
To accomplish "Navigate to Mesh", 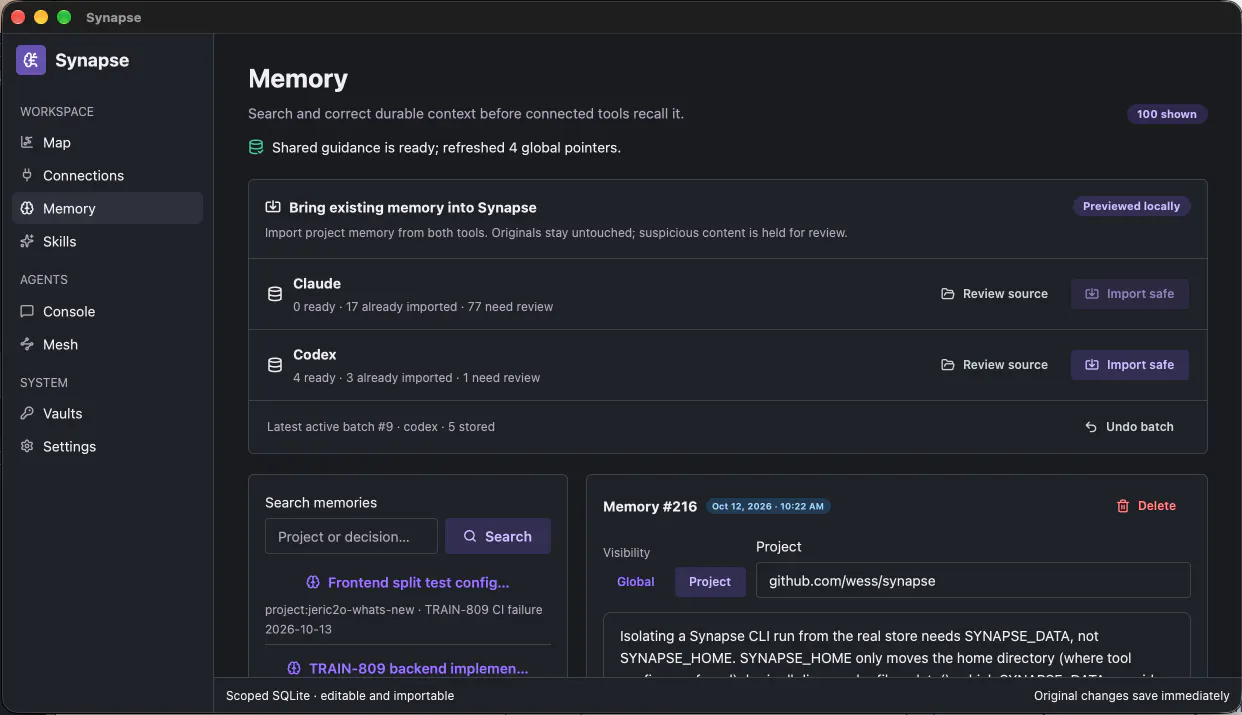I will click(107, 345).
